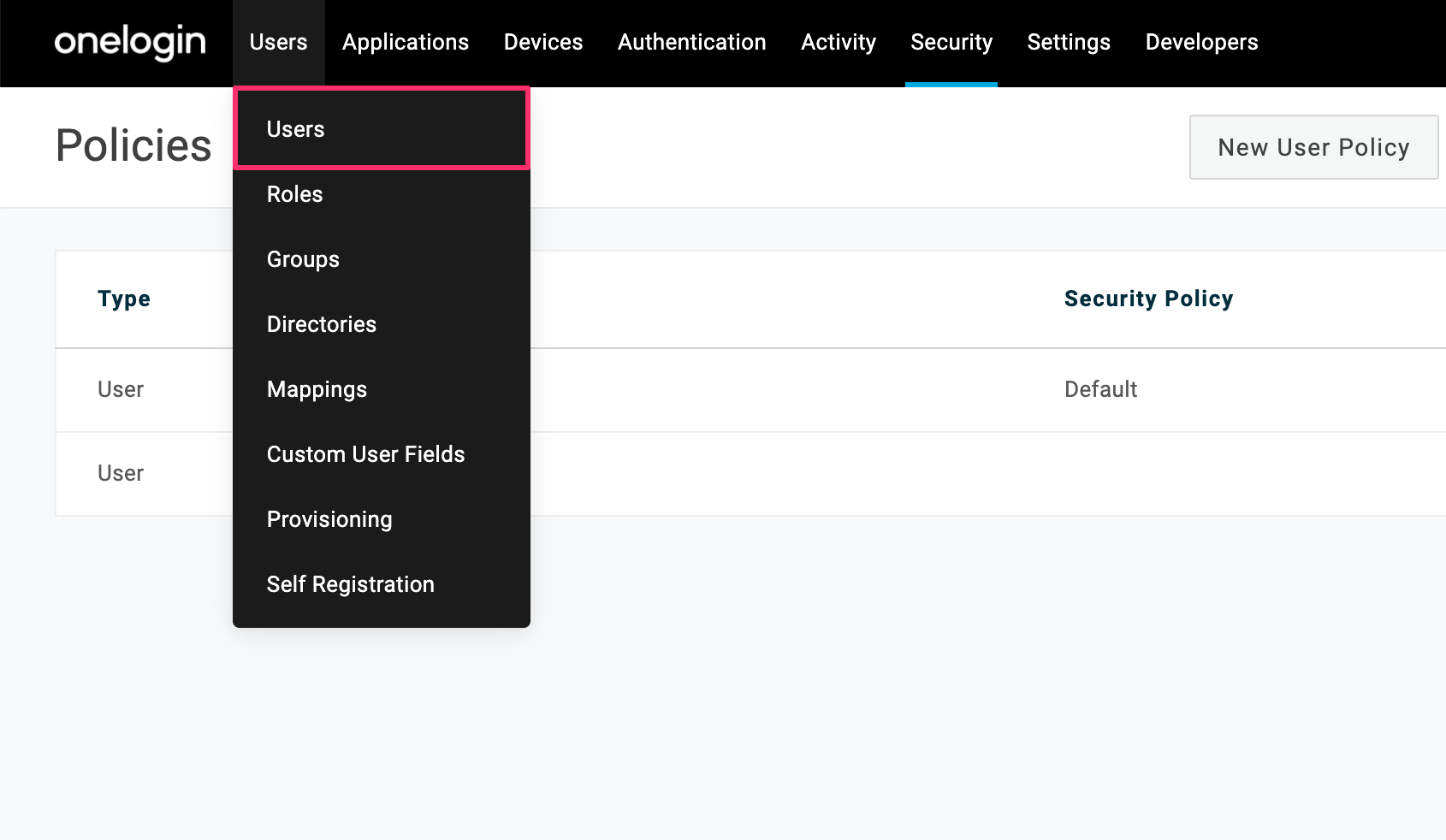Click the OneLogin logo
This screenshot has height=840, width=1446.
[x=130, y=42]
